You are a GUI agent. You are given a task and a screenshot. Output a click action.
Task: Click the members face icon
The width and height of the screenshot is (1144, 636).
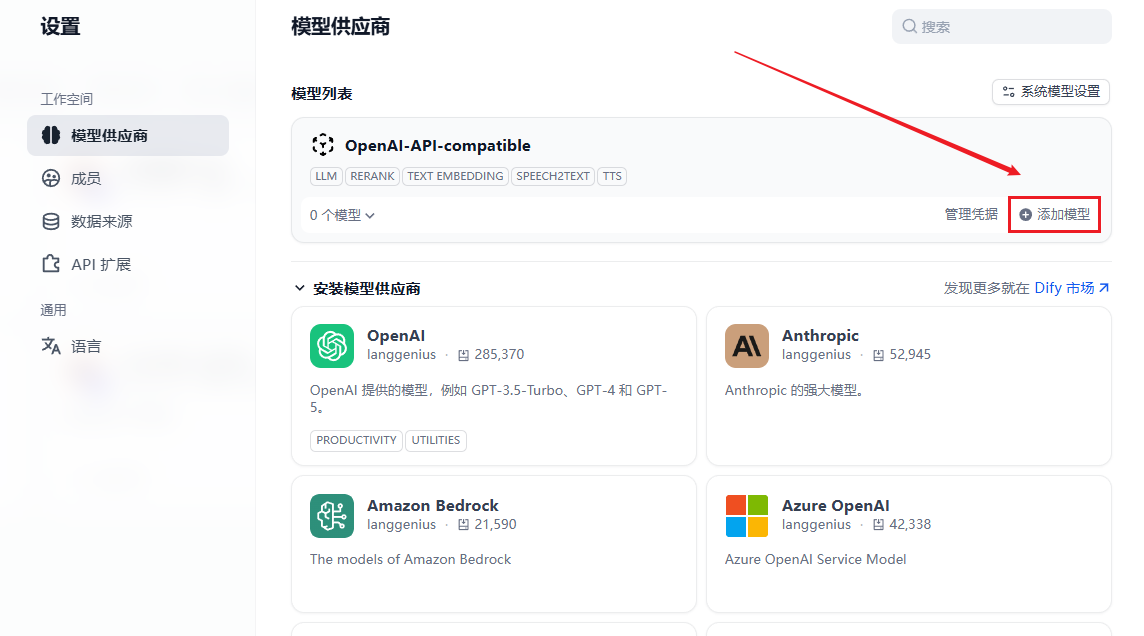(x=51, y=178)
